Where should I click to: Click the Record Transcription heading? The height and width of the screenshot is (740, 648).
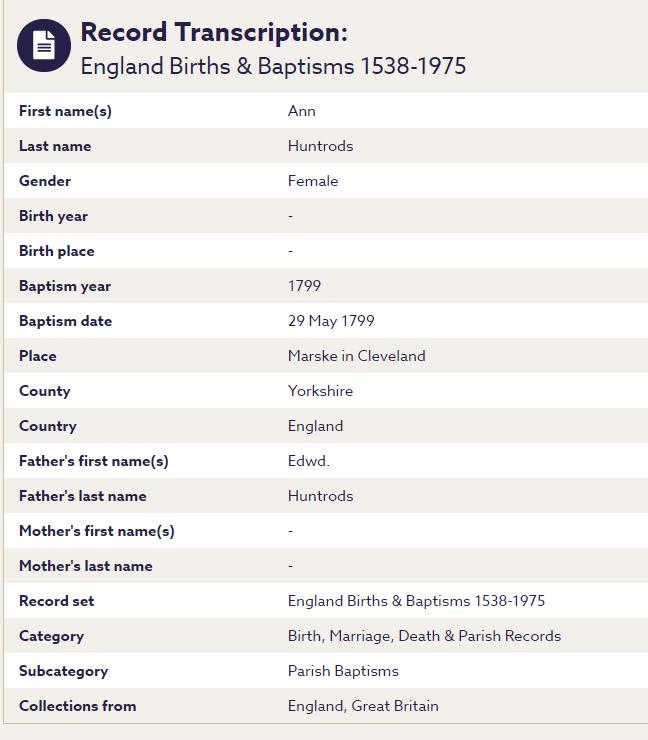pyautogui.click(x=214, y=32)
